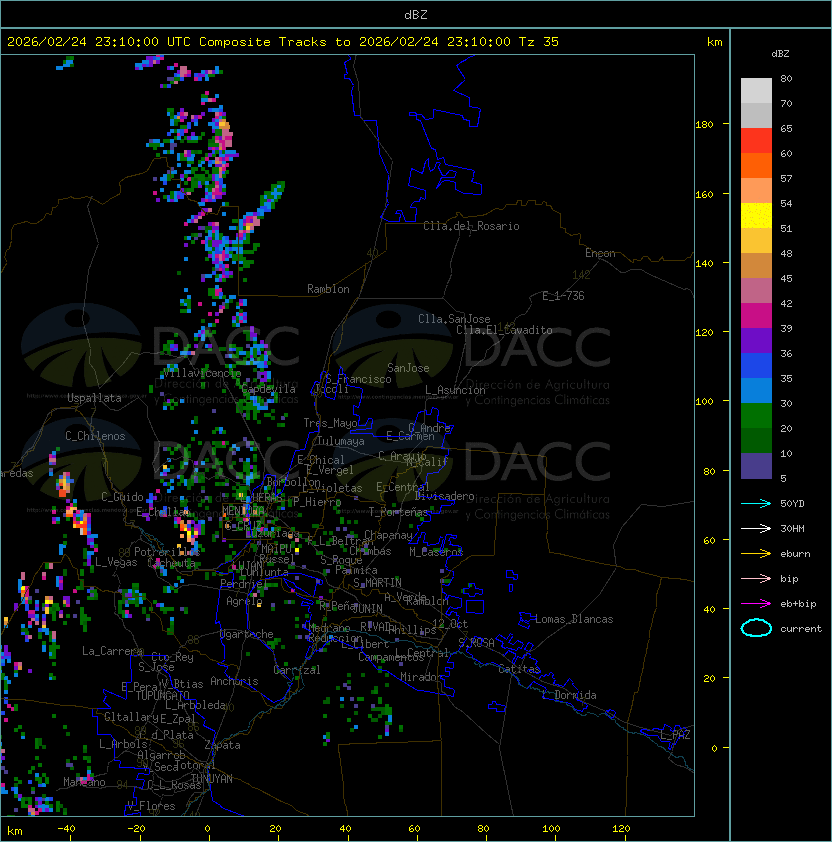
Task: Click the 'La_Carrera' map label
Action: [x=112, y=651]
